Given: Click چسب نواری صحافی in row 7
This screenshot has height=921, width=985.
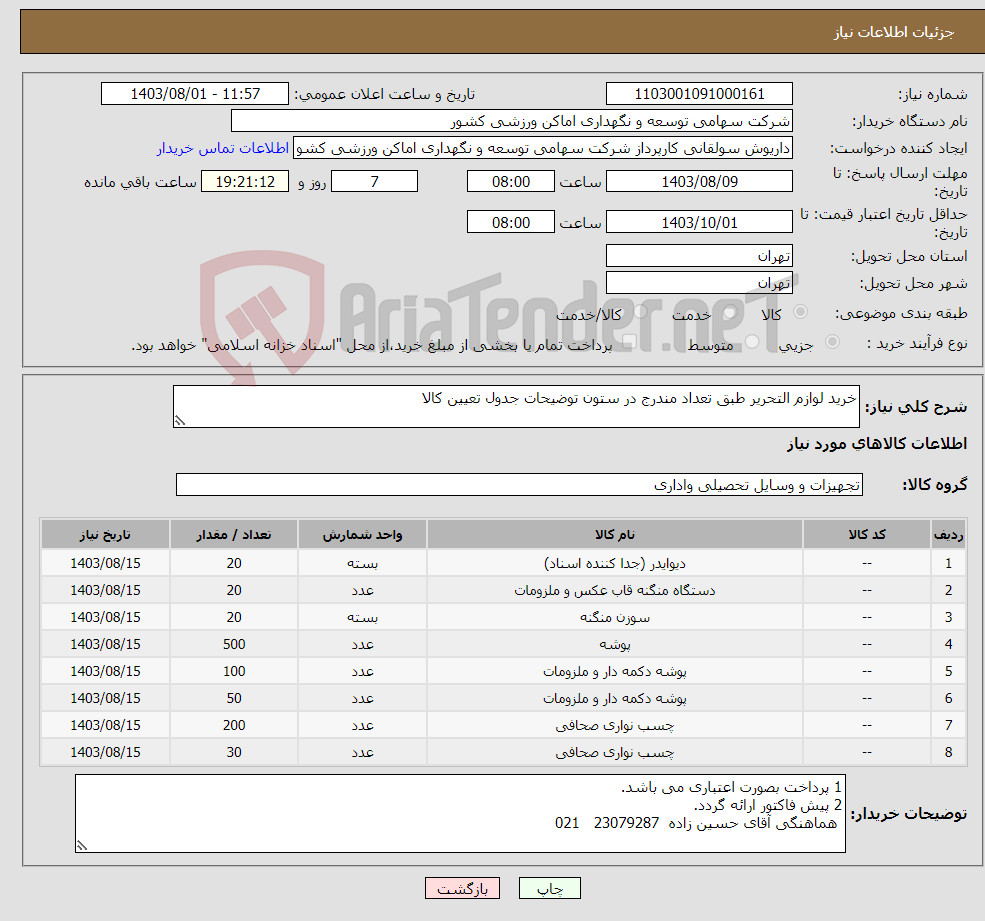Looking at the screenshot, I should tap(614, 726).
